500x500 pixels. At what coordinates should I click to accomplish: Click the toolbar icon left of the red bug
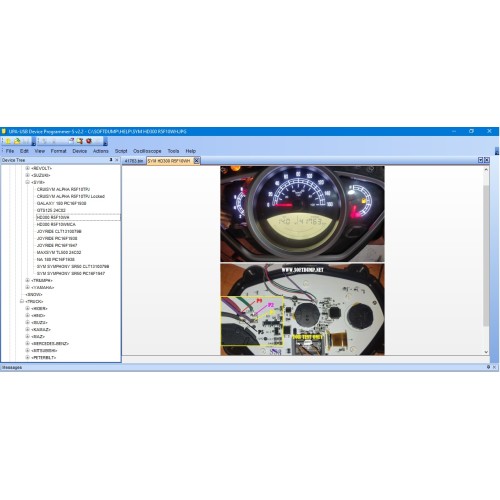(80, 141)
